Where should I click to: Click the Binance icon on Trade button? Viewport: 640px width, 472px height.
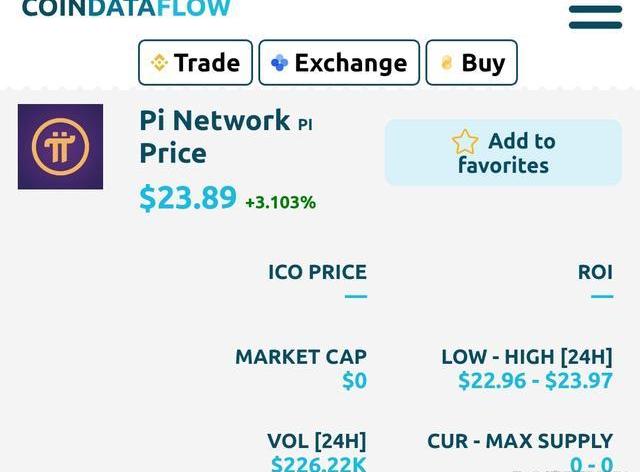click(x=159, y=63)
